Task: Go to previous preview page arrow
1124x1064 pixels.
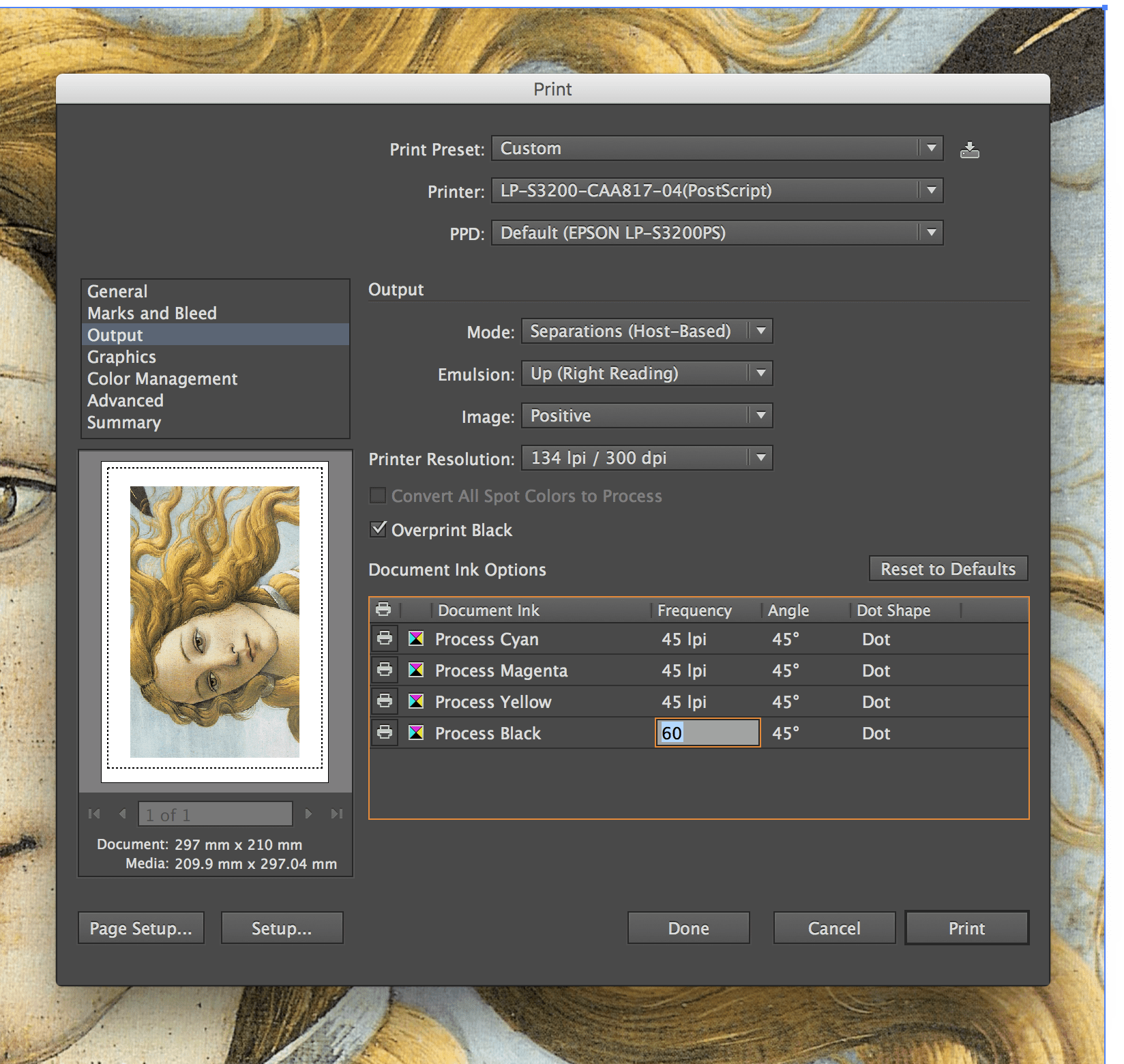Action: point(123,814)
